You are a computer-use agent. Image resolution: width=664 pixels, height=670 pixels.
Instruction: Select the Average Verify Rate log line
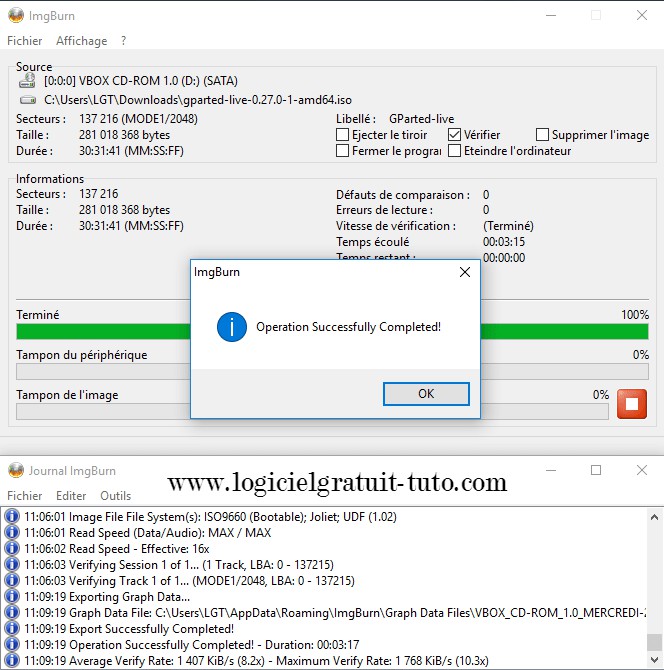(256, 661)
